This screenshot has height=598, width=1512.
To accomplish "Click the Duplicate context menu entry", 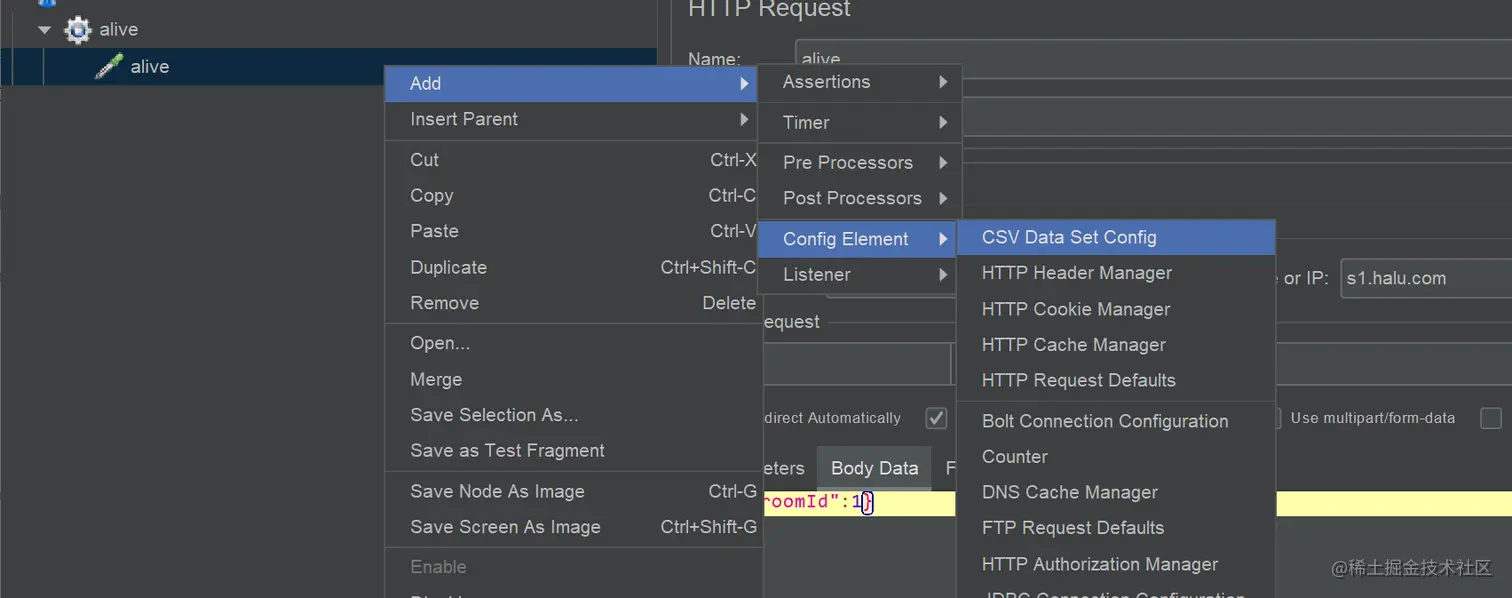I will [448, 267].
